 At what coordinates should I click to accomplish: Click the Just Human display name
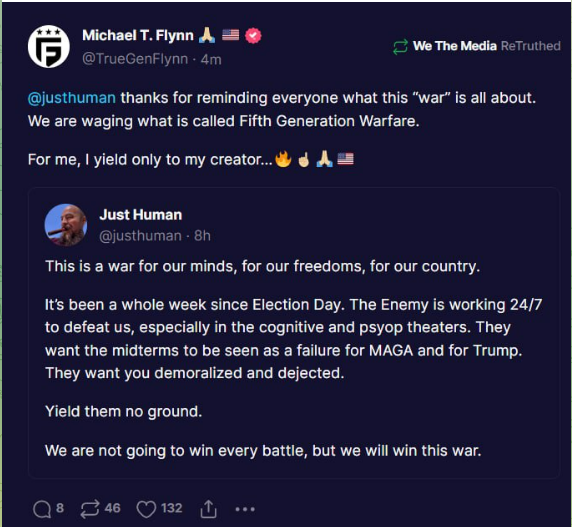[140, 215]
